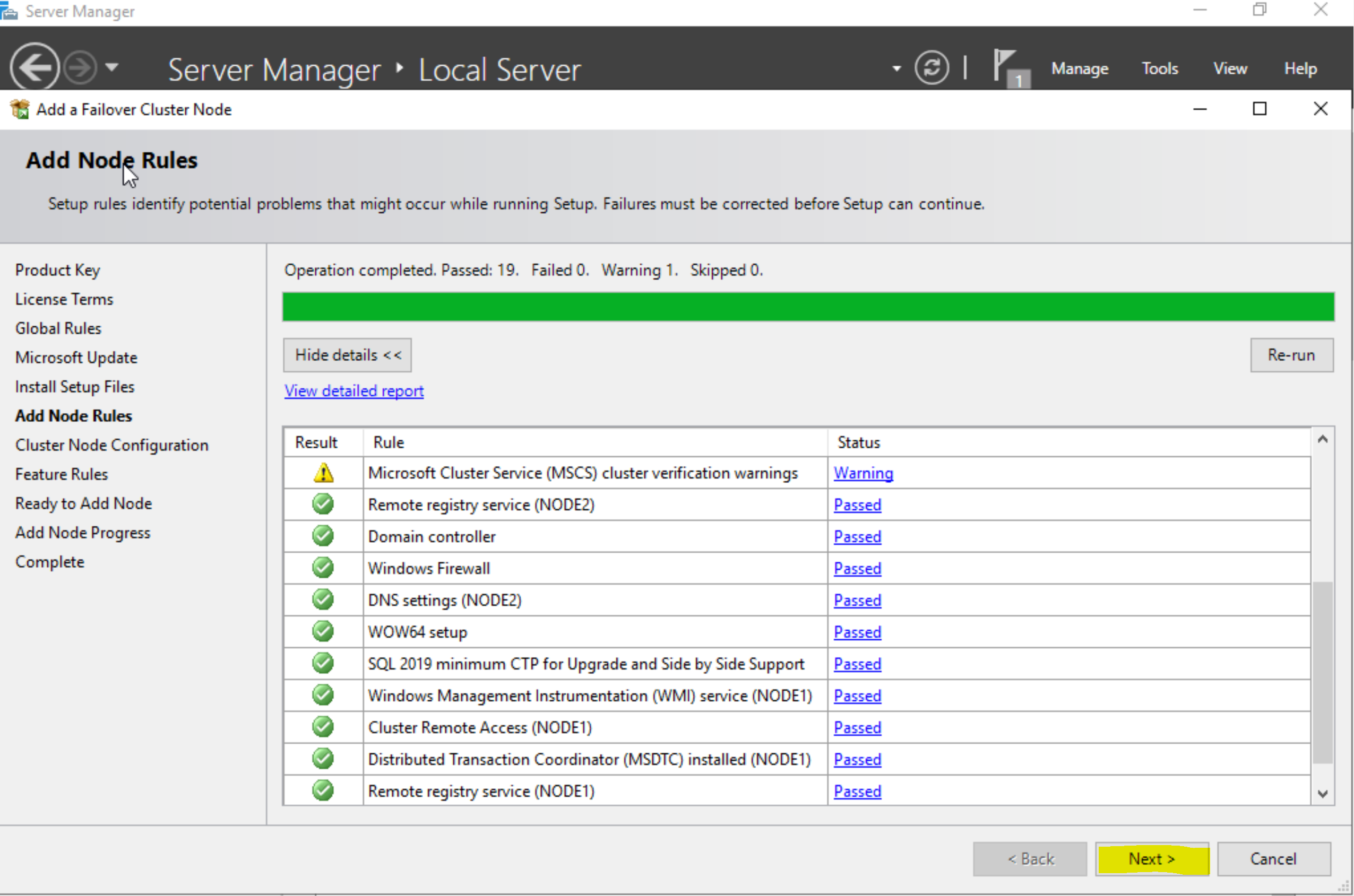Click the Warning status link
The width and height of the screenshot is (1354, 896).
pyautogui.click(x=863, y=473)
